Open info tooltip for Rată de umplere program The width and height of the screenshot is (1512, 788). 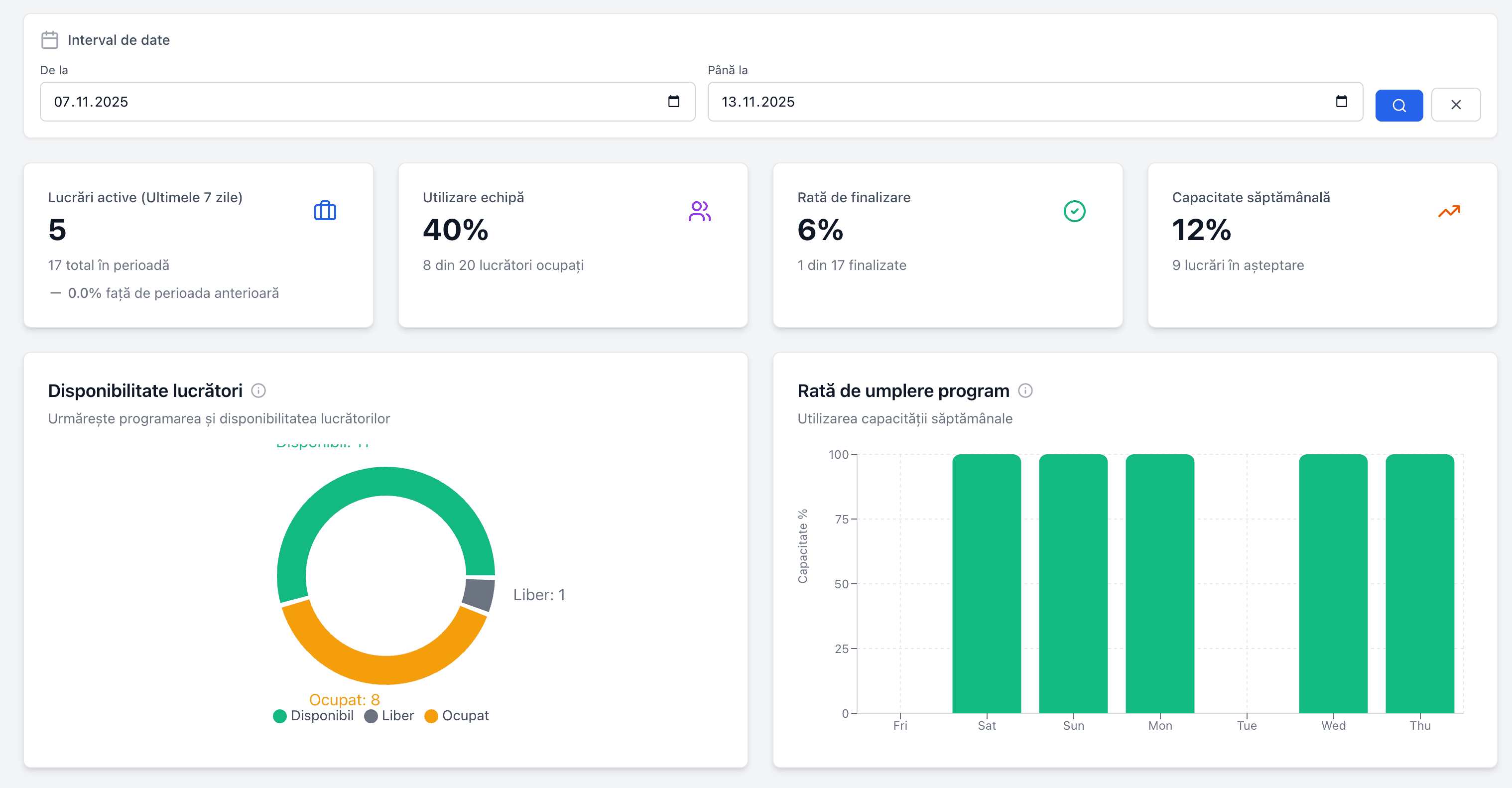tap(1025, 391)
